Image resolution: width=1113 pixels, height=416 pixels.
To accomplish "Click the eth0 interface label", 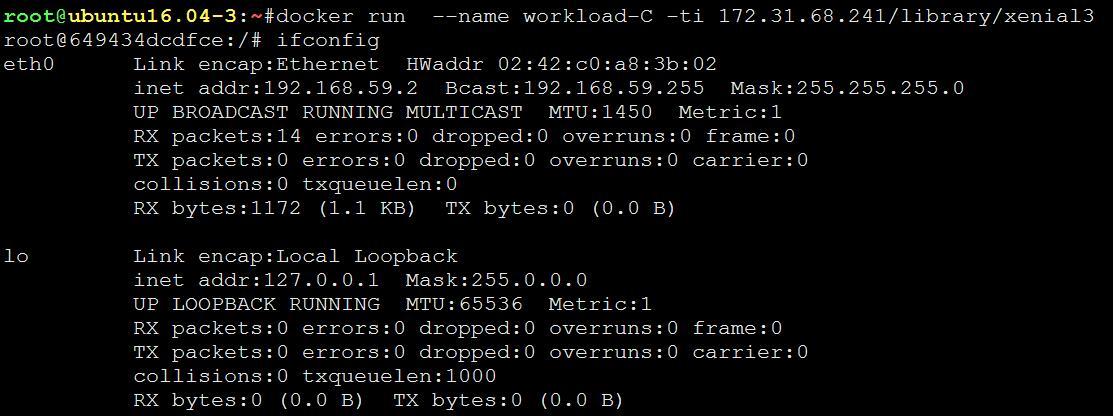I will (x=29, y=65).
